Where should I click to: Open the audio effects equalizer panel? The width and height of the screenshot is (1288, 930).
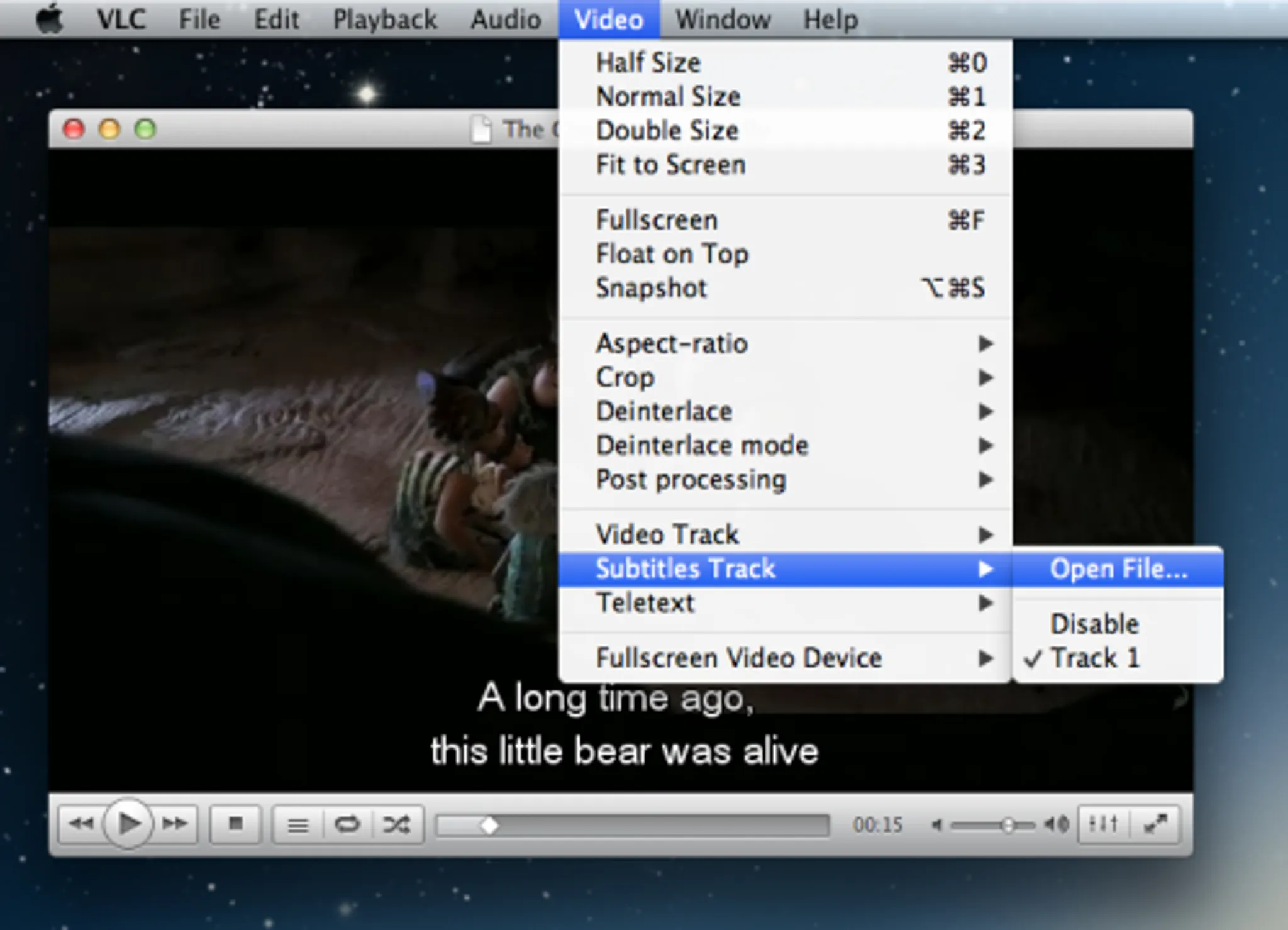click(x=1104, y=823)
